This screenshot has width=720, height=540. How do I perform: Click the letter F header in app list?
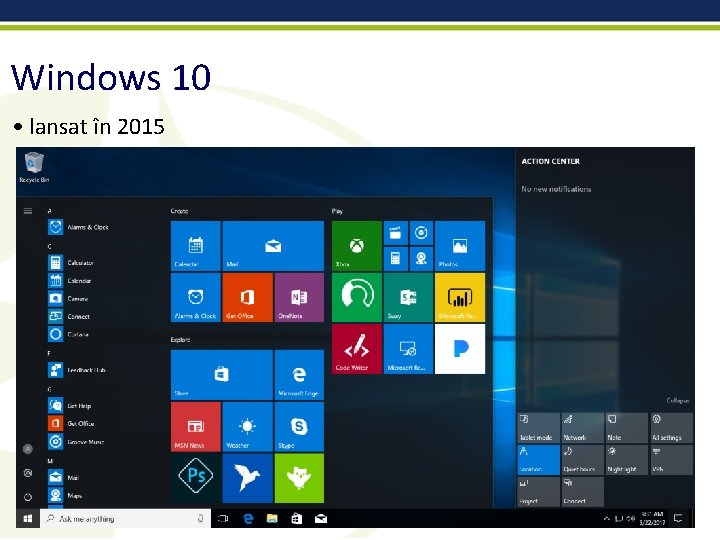click(x=49, y=354)
